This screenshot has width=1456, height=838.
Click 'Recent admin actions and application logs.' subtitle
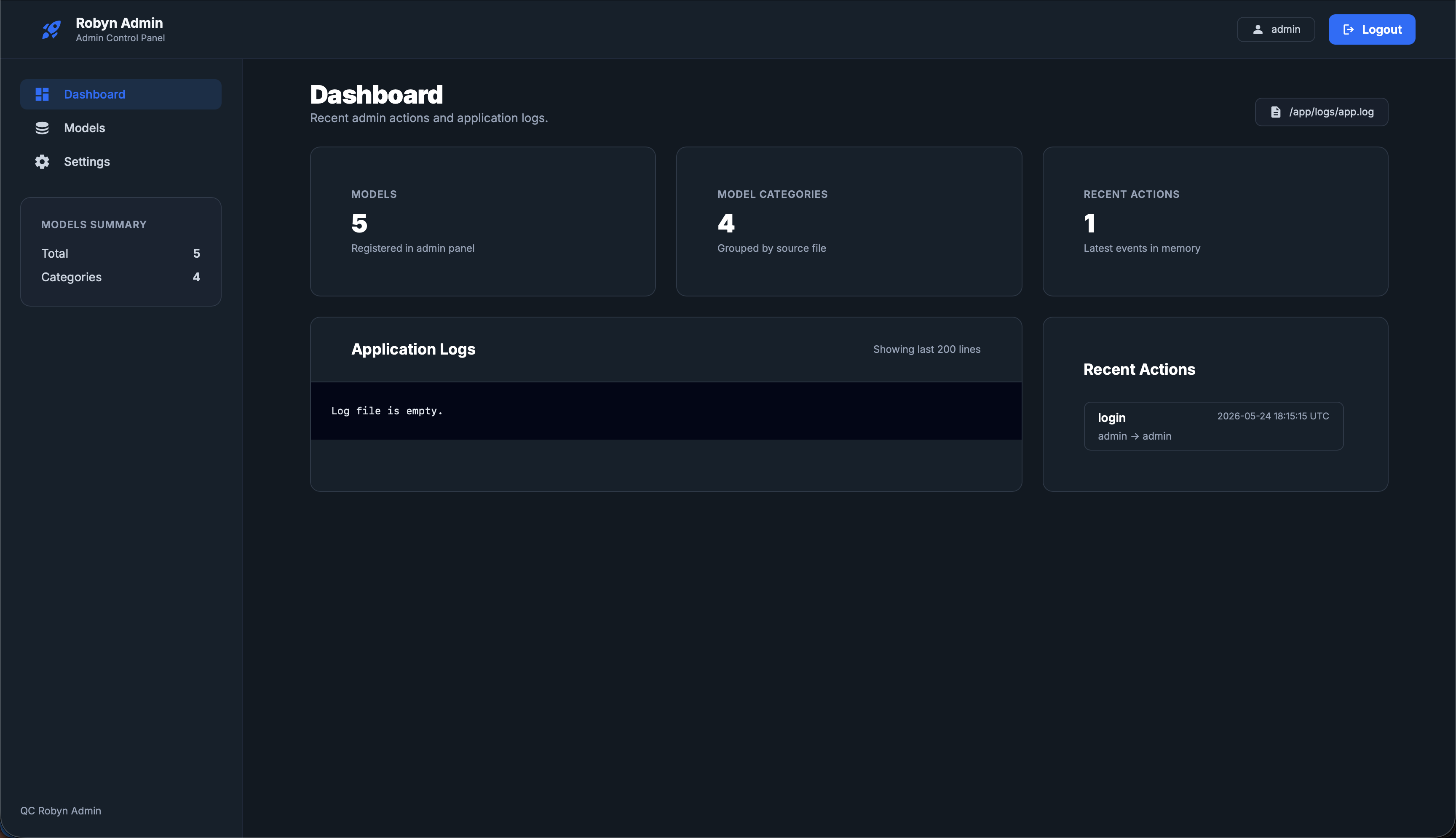[429, 118]
